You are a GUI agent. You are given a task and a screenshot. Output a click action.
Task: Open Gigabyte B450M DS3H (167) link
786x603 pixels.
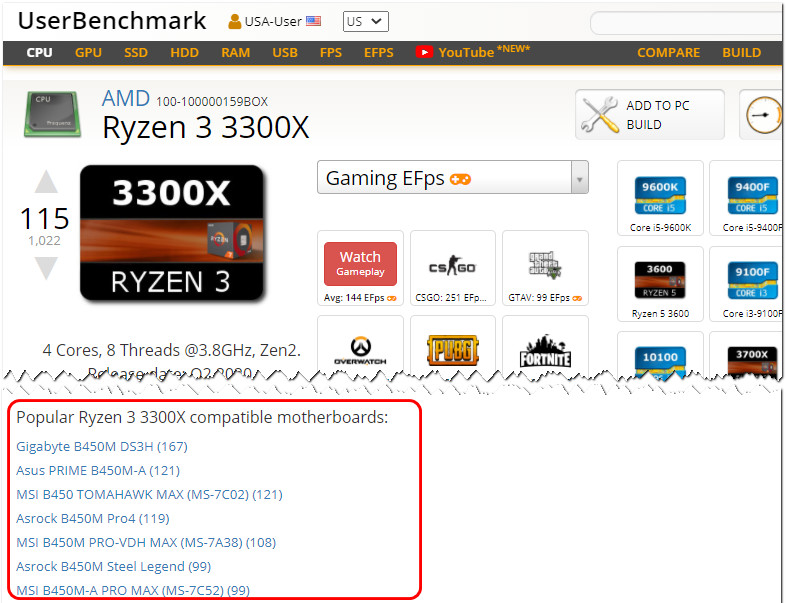tap(102, 447)
